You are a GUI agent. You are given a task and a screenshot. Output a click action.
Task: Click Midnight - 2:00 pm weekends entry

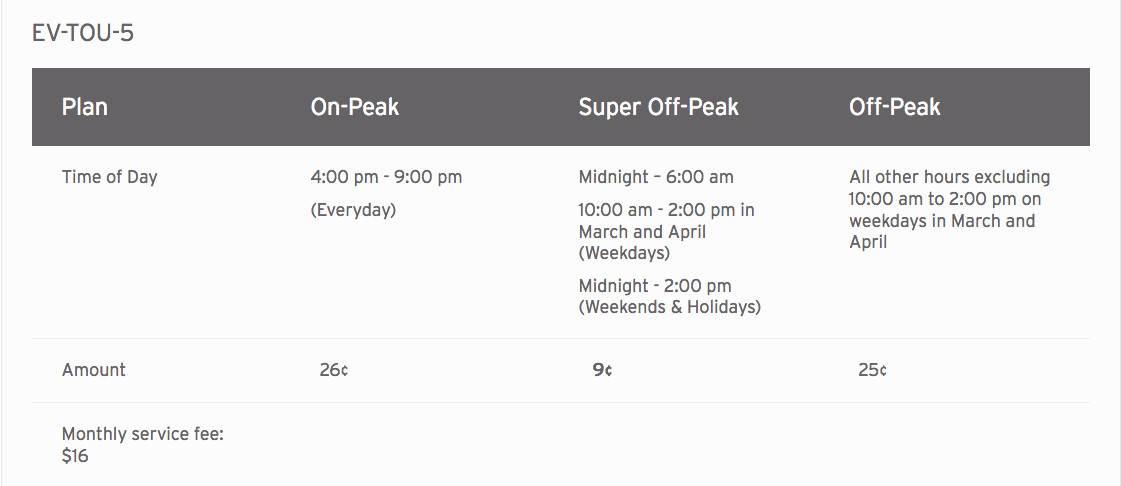tap(670, 297)
